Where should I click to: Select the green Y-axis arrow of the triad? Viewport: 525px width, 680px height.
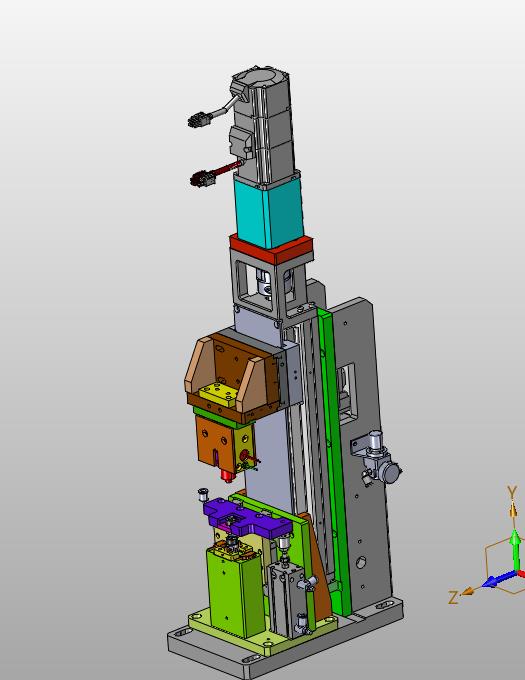coord(515,550)
